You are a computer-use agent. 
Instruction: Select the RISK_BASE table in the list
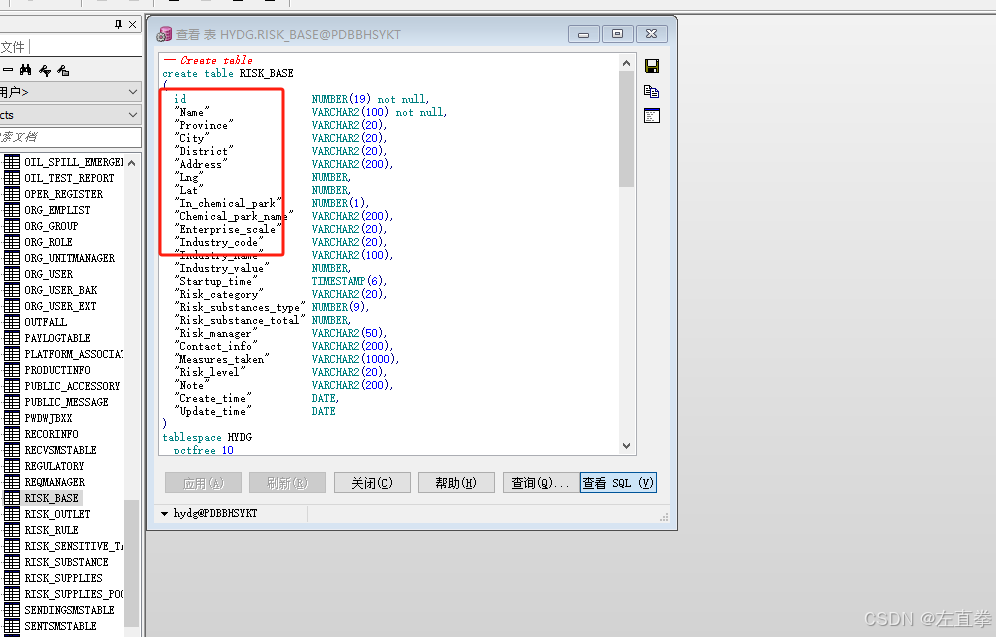(x=51, y=498)
